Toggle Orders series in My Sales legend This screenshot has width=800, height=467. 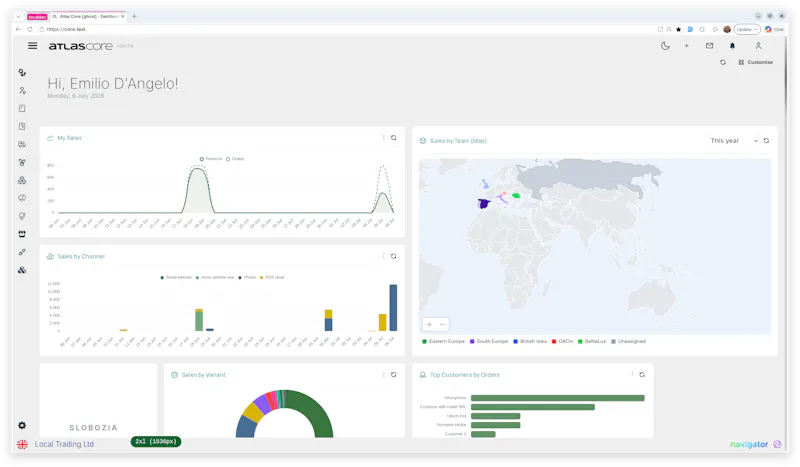coord(235,159)
